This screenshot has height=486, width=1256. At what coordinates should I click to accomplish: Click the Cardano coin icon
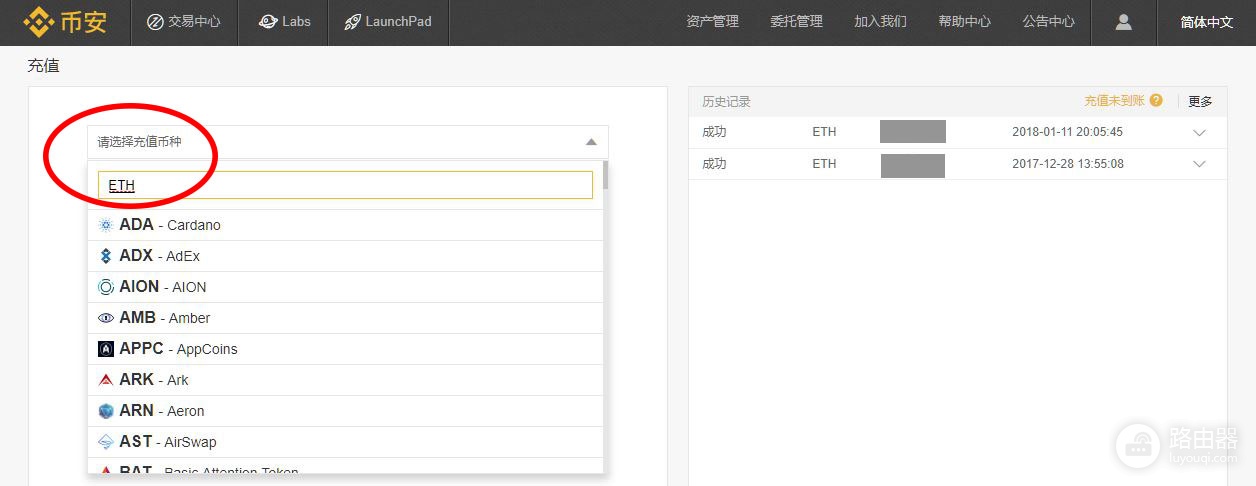point(106,225)
